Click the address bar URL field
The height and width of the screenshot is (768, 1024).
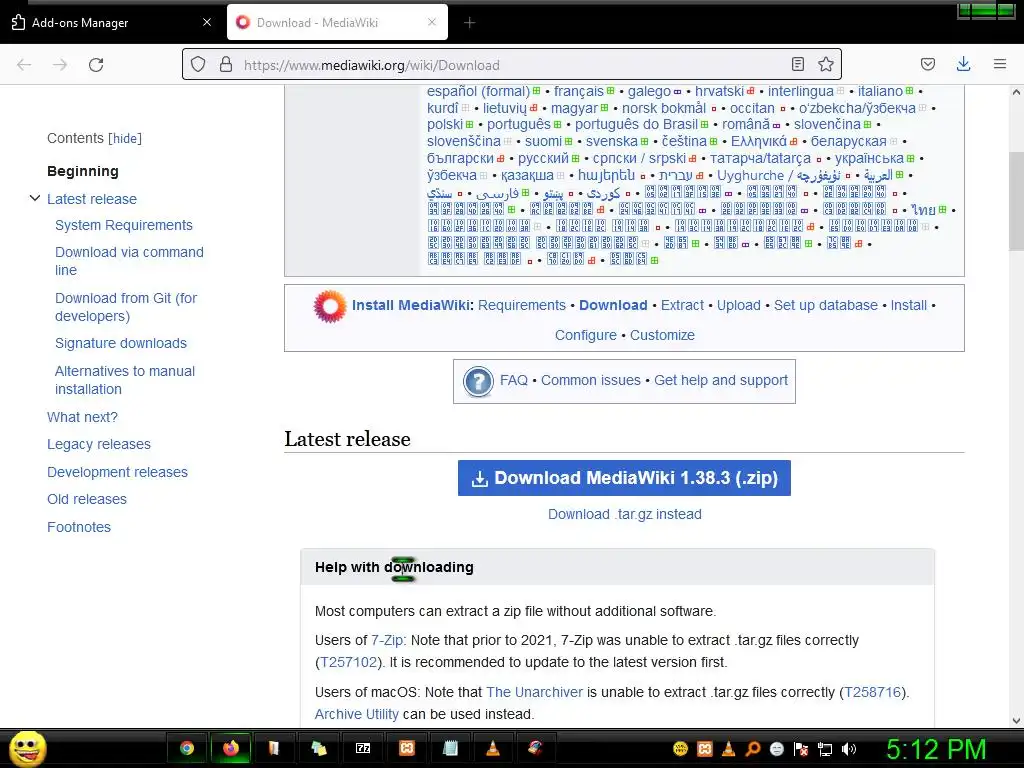click(511, 65)
